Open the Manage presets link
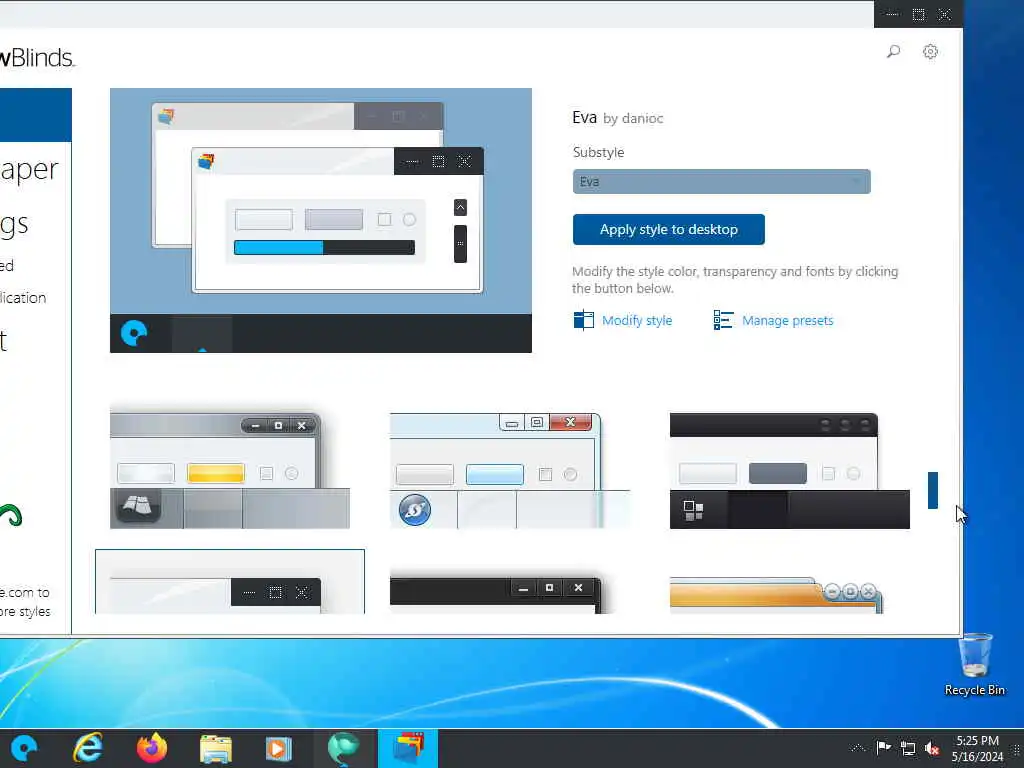Image resolution: width=1024 pixels, height=768 pixels. pyautogui.click(x=788, y=321)
